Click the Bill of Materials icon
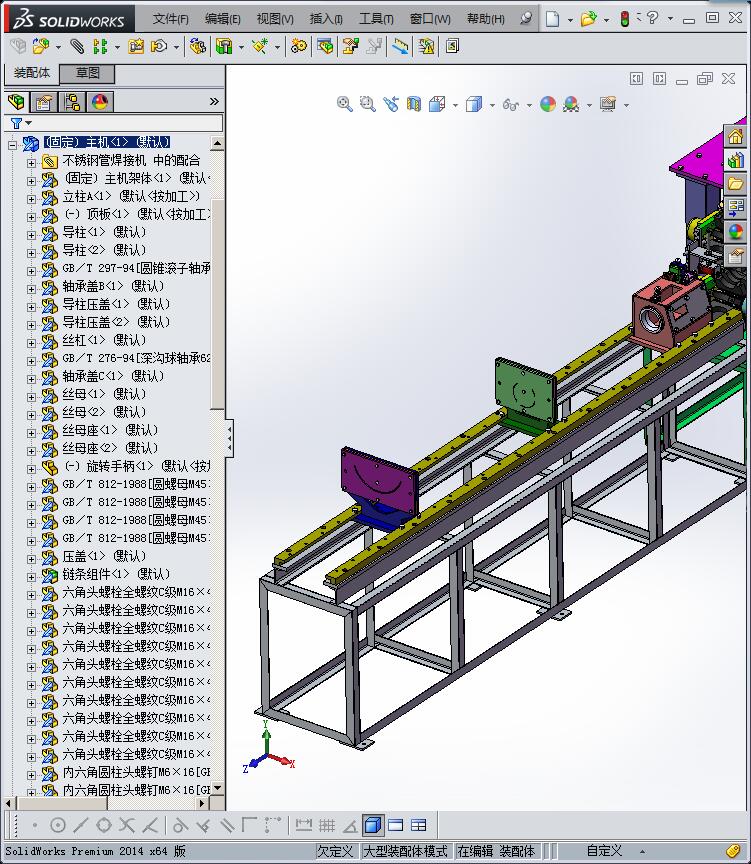 (325, 46)
